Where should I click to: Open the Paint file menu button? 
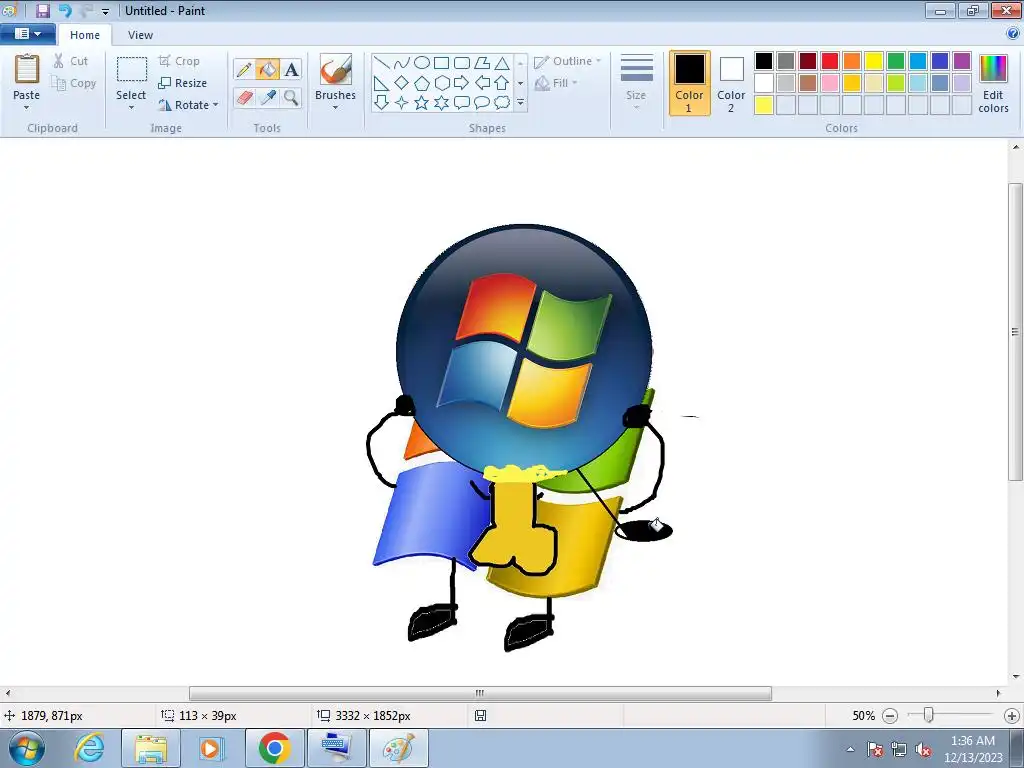coord(27,34)
